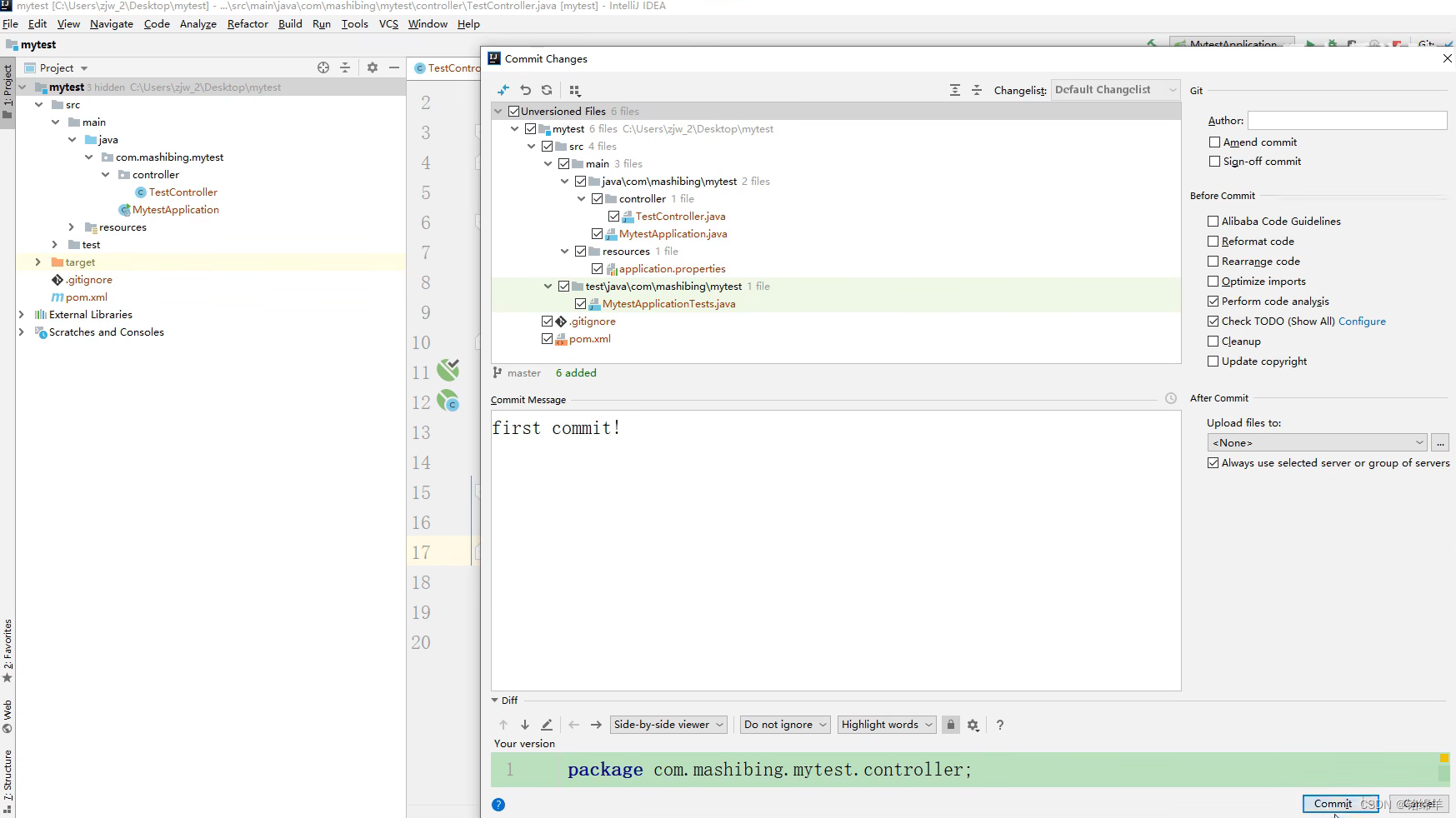
Task: Expand target folder in Project tree
Action: [x=38, y=262]
